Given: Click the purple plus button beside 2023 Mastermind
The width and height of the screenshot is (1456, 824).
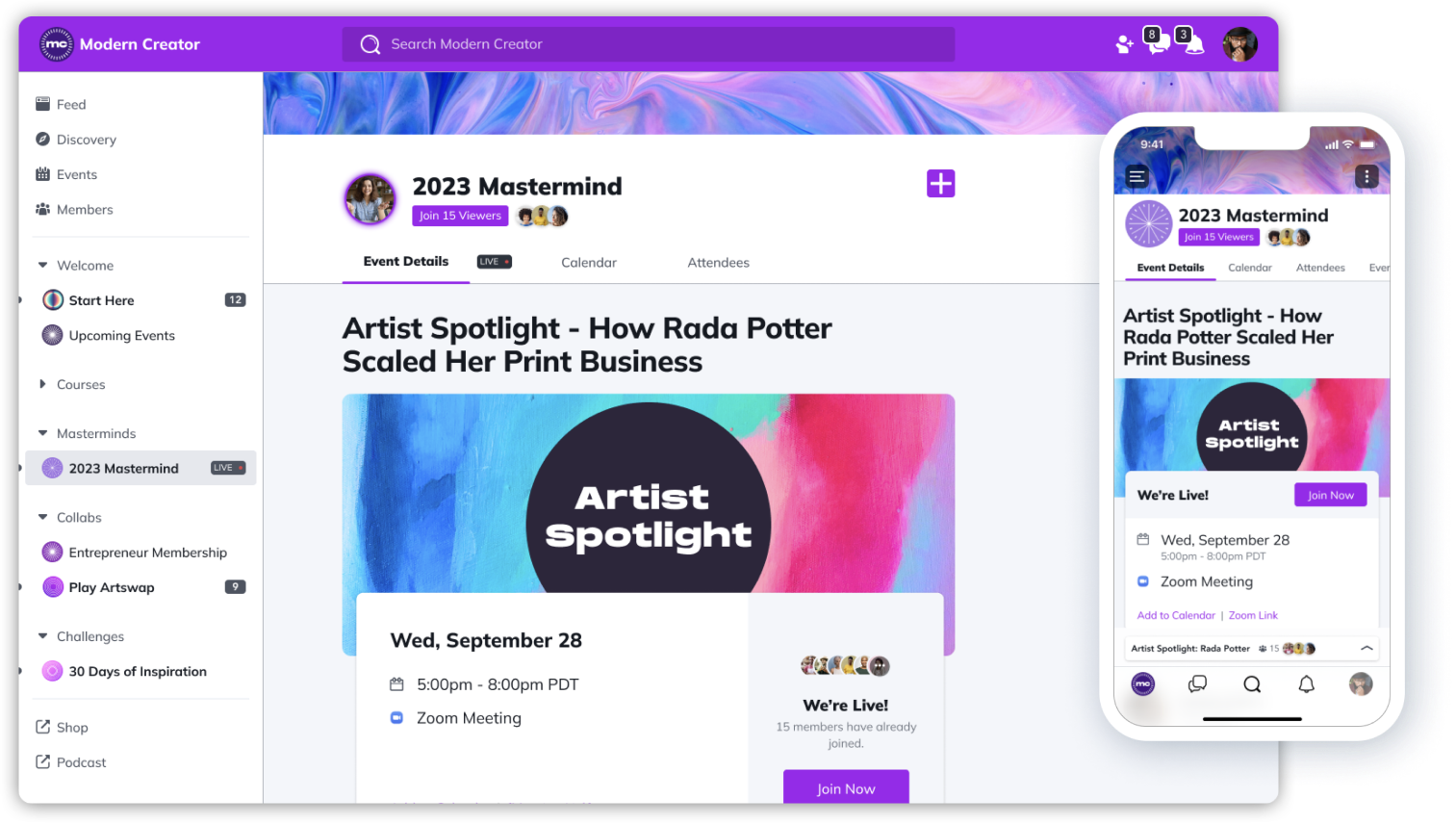Looking at the screenshot, I should [x=940, y=183].
